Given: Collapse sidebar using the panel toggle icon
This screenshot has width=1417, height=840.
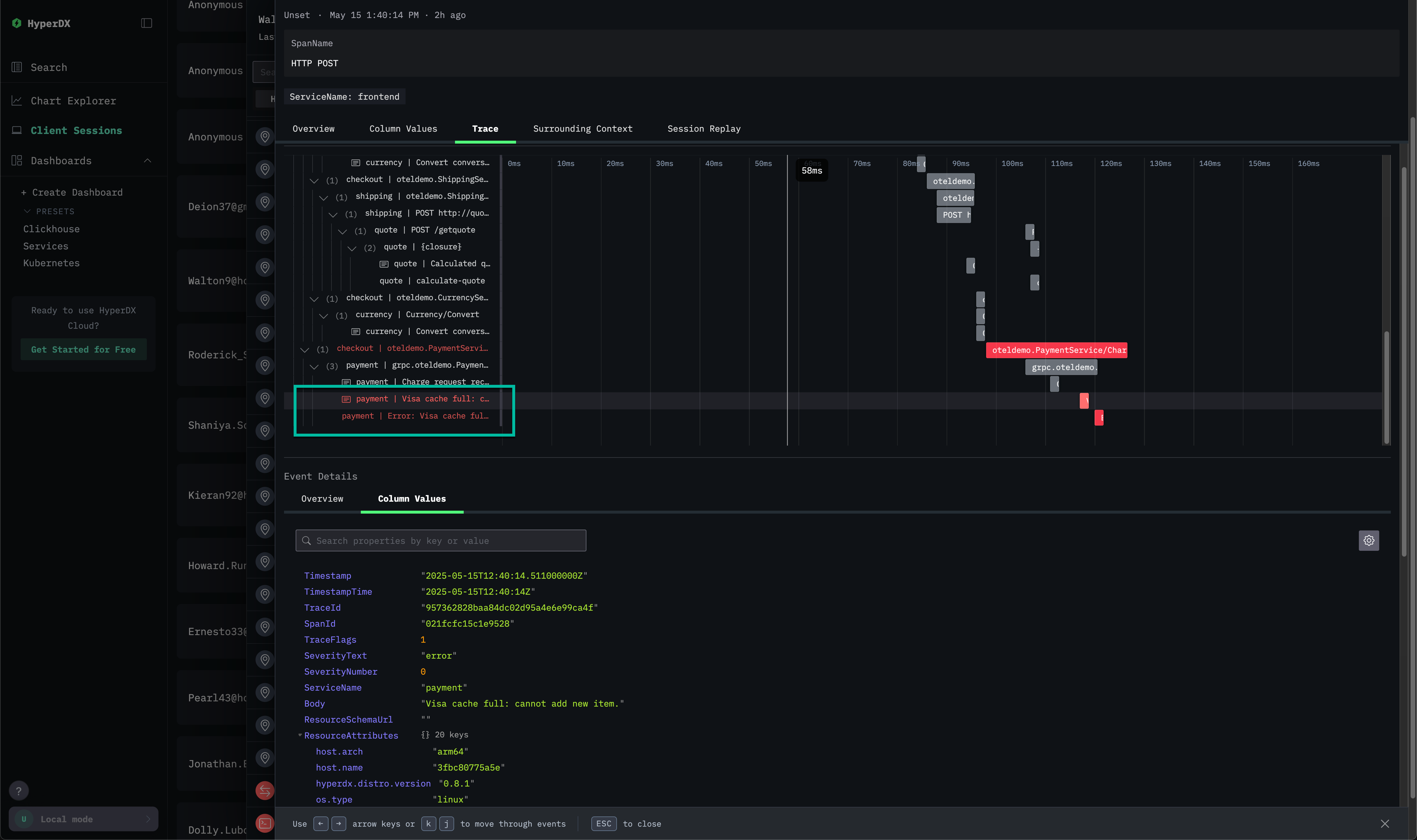Looking at the screenshot, I should pyautogui.click(x=147, y=23).
